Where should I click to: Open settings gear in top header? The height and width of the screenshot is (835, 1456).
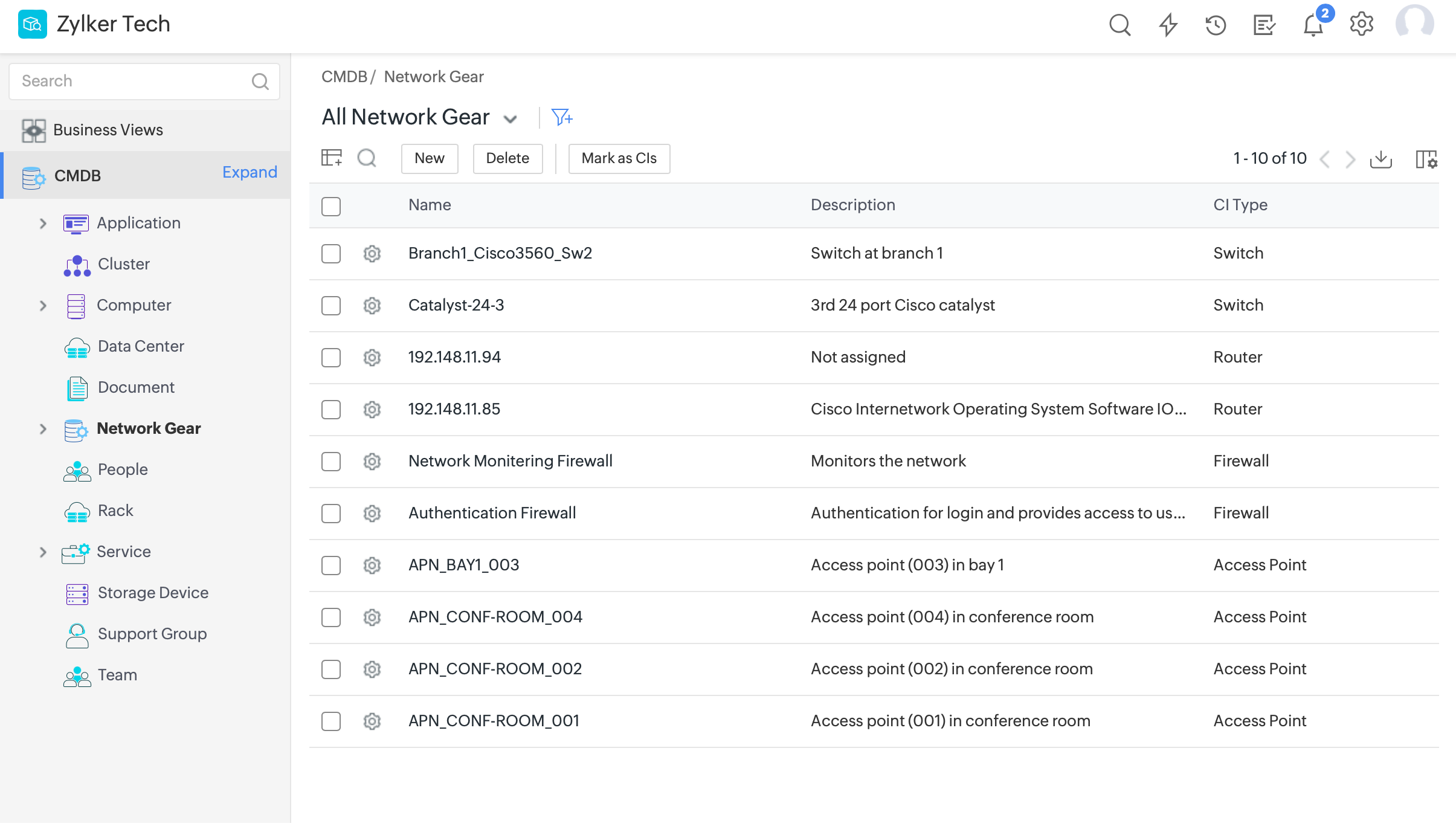[x=1362, y=25]
